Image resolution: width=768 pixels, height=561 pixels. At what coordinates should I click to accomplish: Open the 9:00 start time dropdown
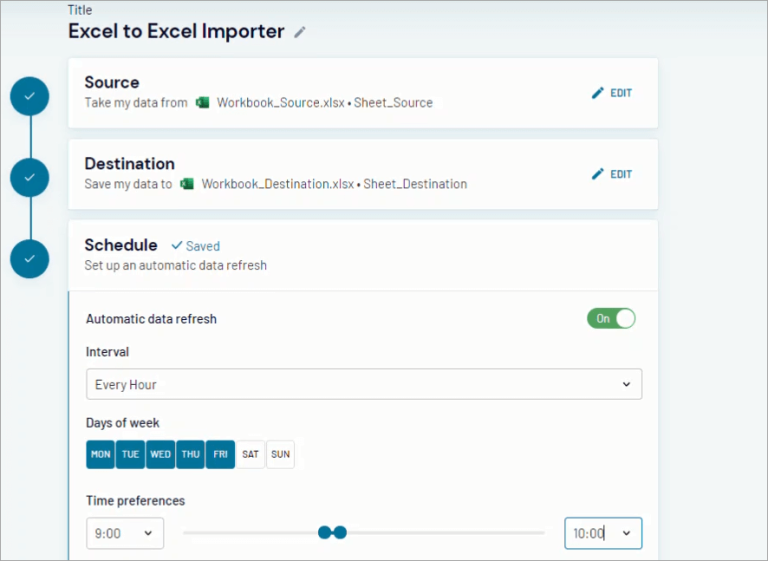[125, 533]
